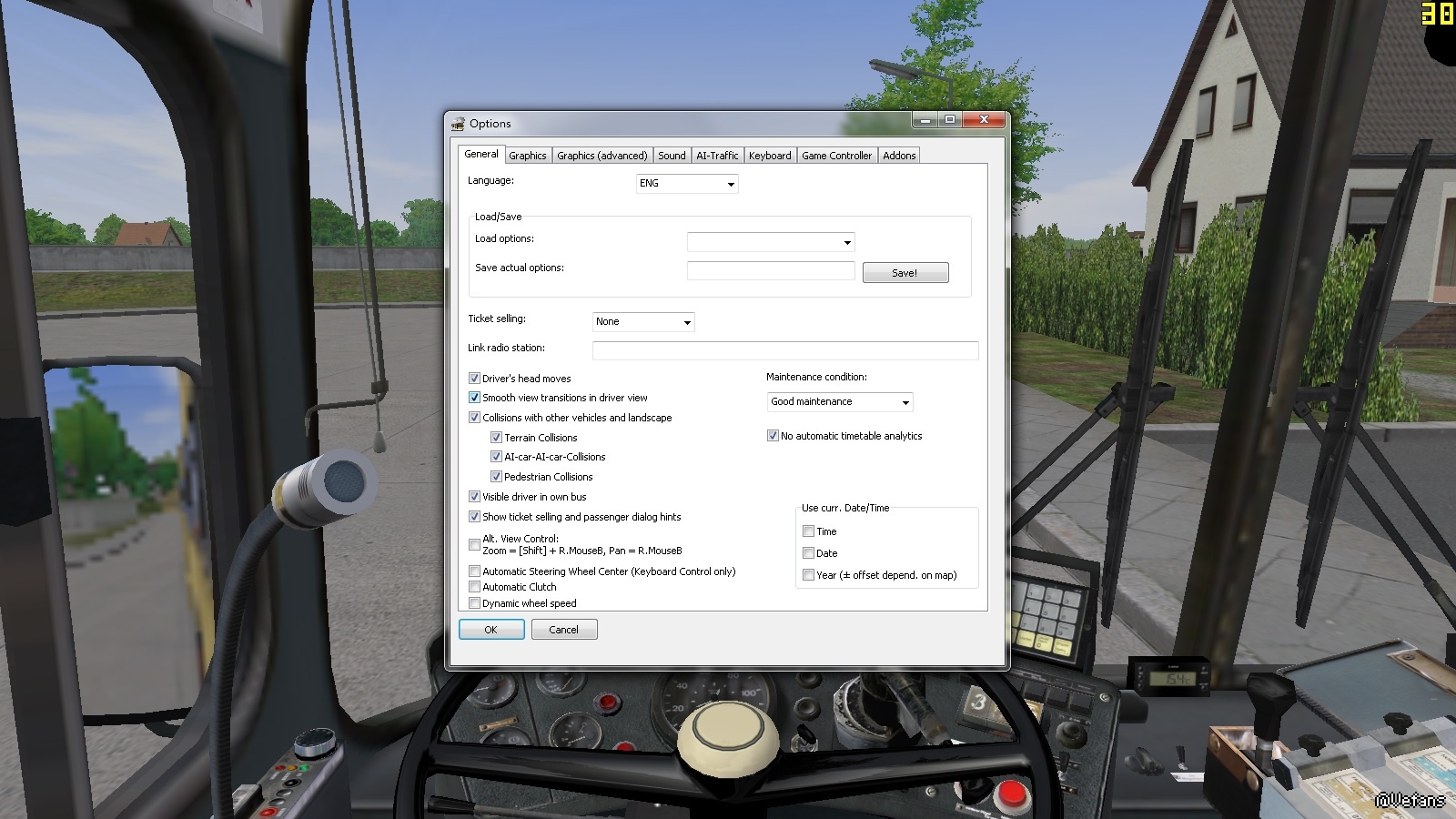1456x819 pixels.
Task: Open Maintenance condition dropdown
Action: pyautogui.click(x=839, y=402)
